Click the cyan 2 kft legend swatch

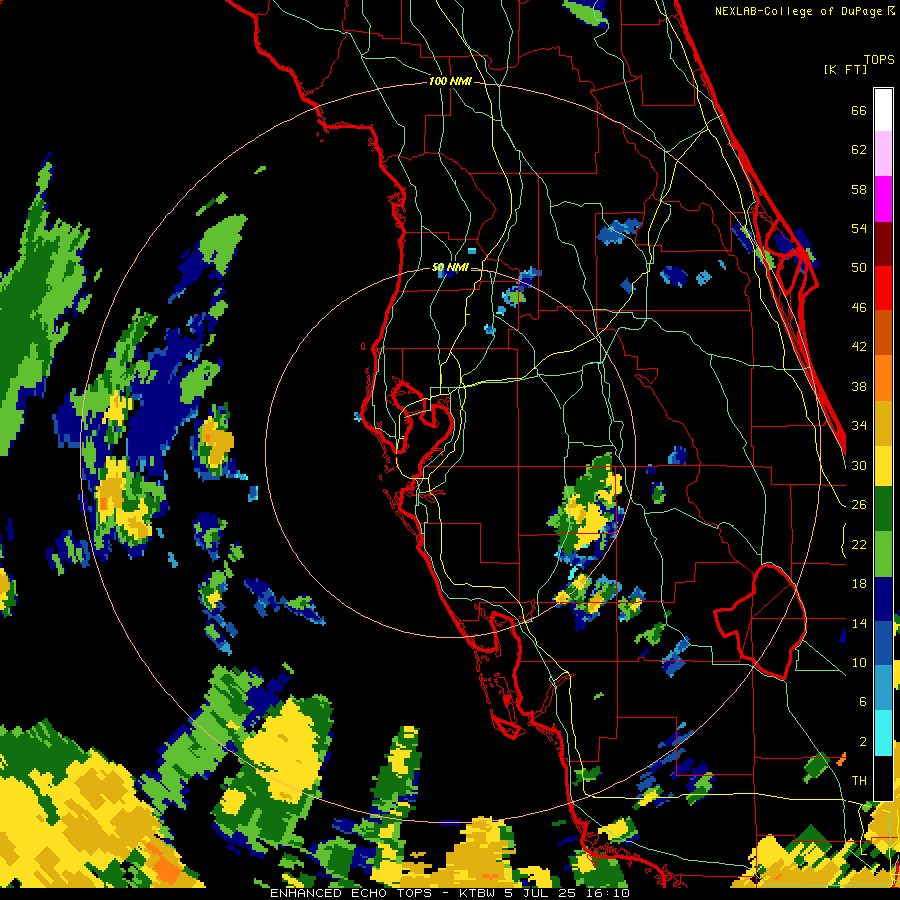click(883, 733)
